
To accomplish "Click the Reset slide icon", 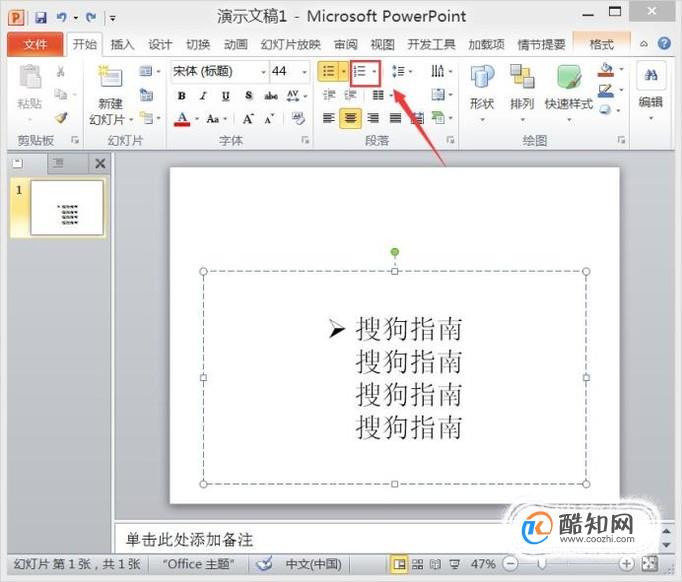I will (147, 95).
